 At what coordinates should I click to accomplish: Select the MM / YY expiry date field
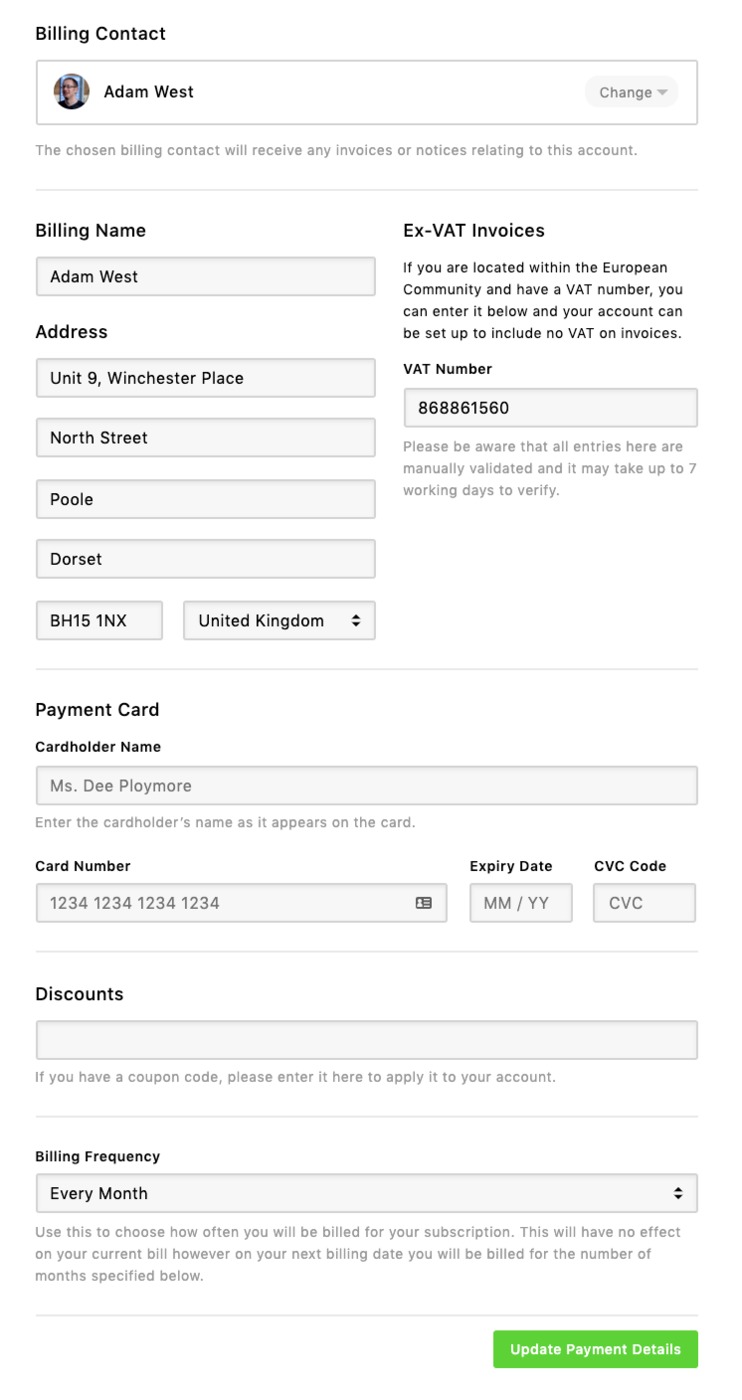point(521,903)
